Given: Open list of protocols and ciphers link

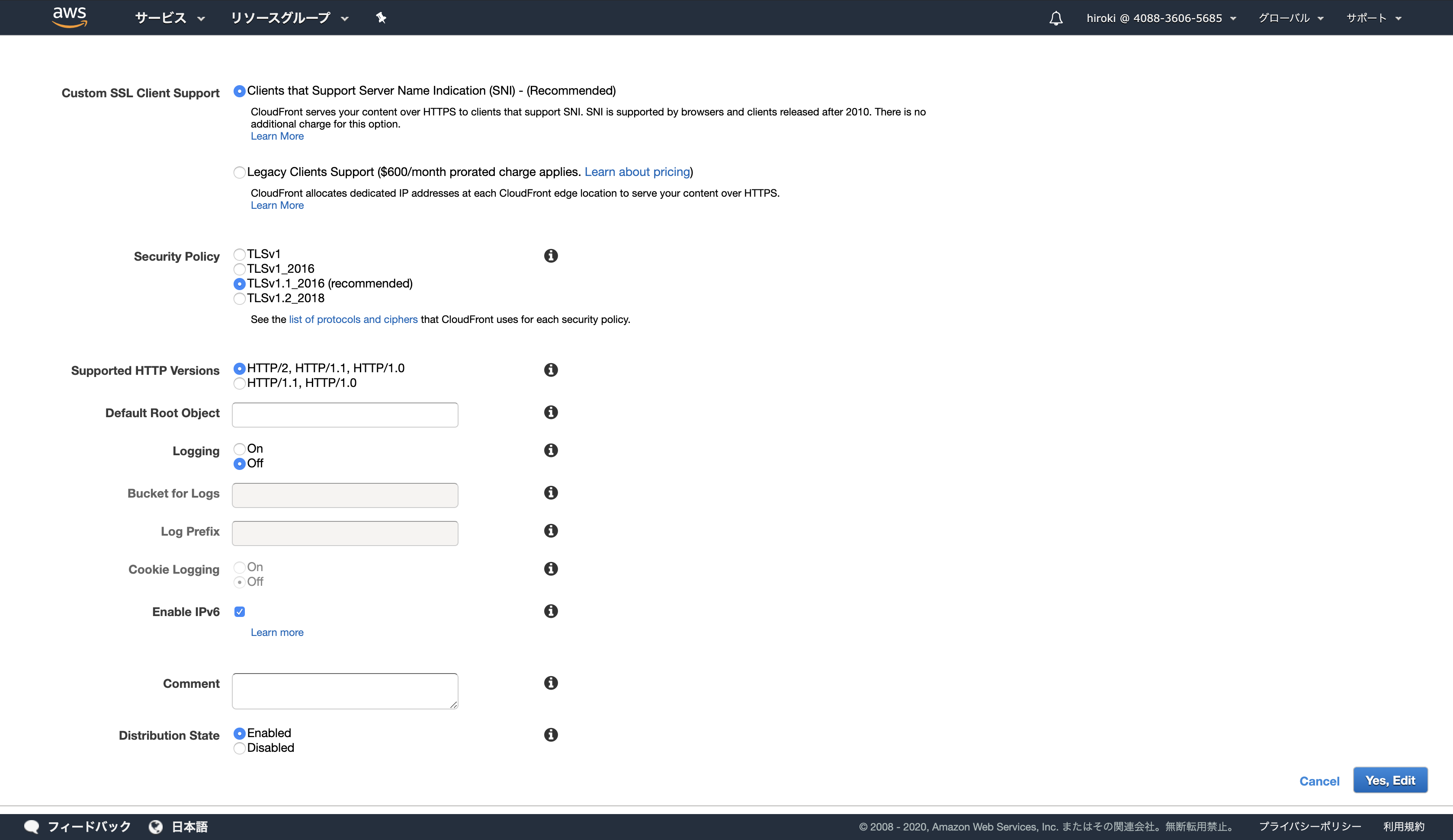Looking at the screenshot, I should (x=353, y=319).
